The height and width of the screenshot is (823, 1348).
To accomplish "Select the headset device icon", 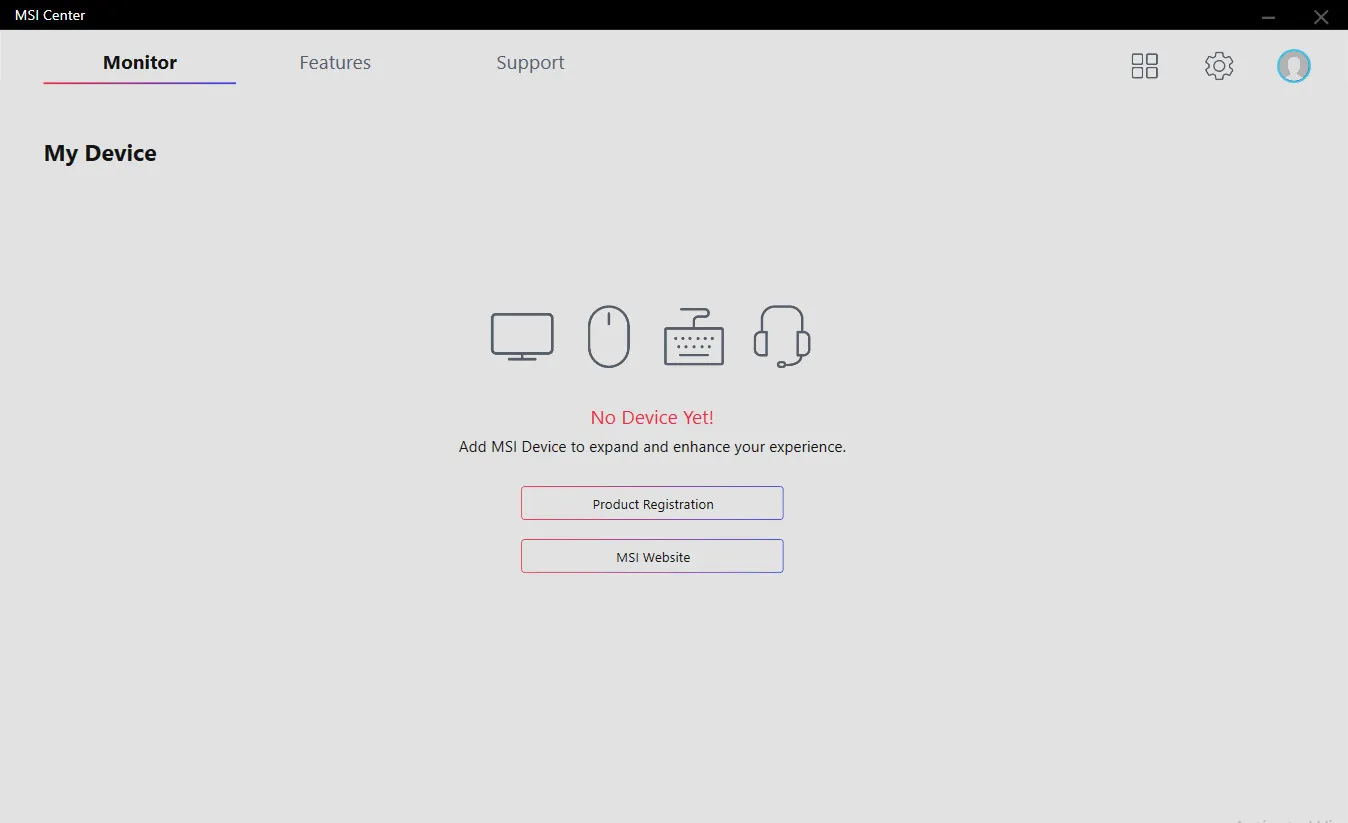I will pos(781,336).
